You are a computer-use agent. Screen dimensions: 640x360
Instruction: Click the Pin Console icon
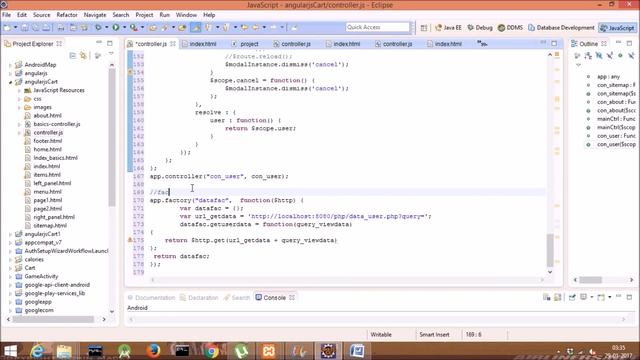[572, 297]
